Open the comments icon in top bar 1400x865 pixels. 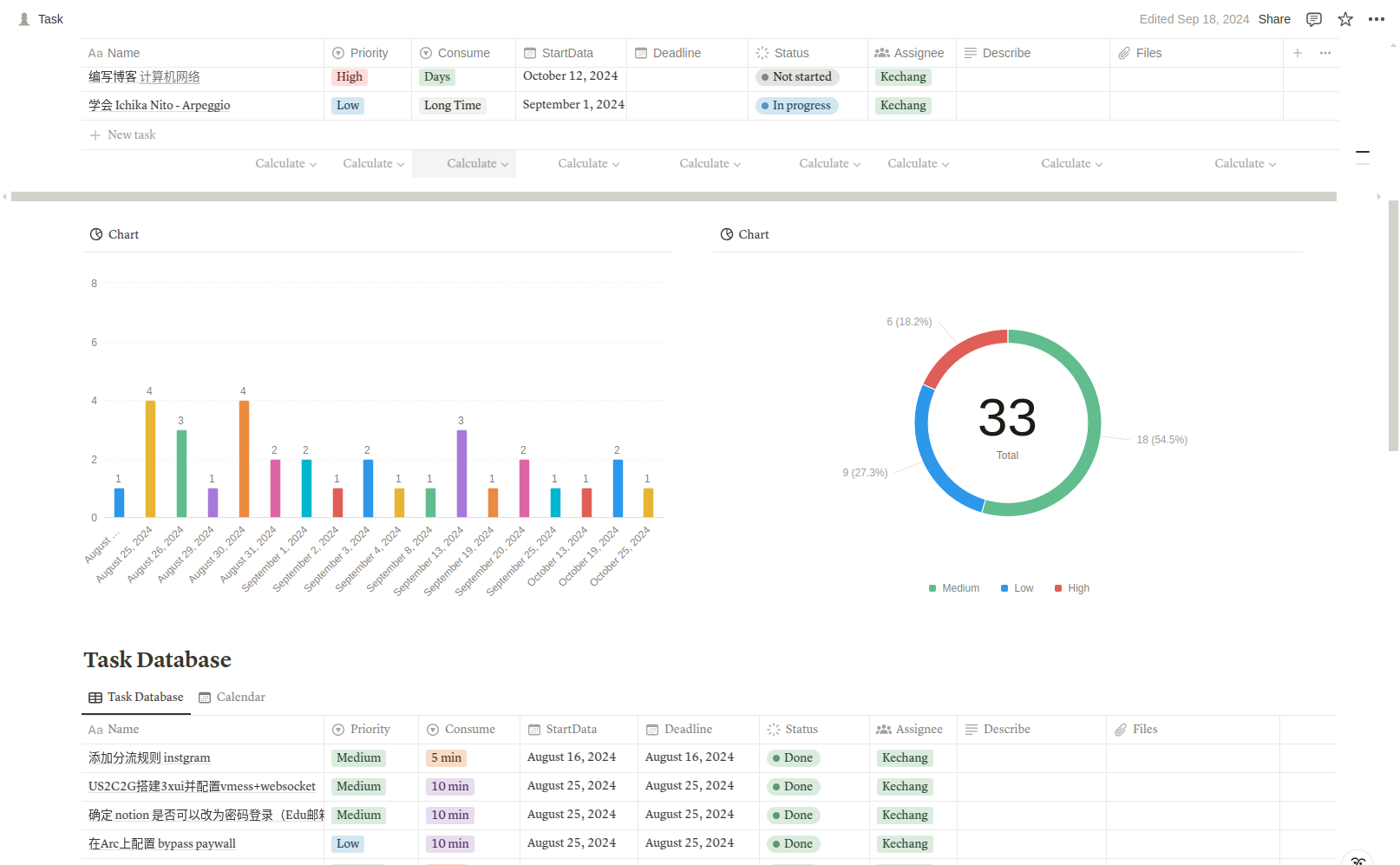pyautogui.click(x=1314, y=19)
